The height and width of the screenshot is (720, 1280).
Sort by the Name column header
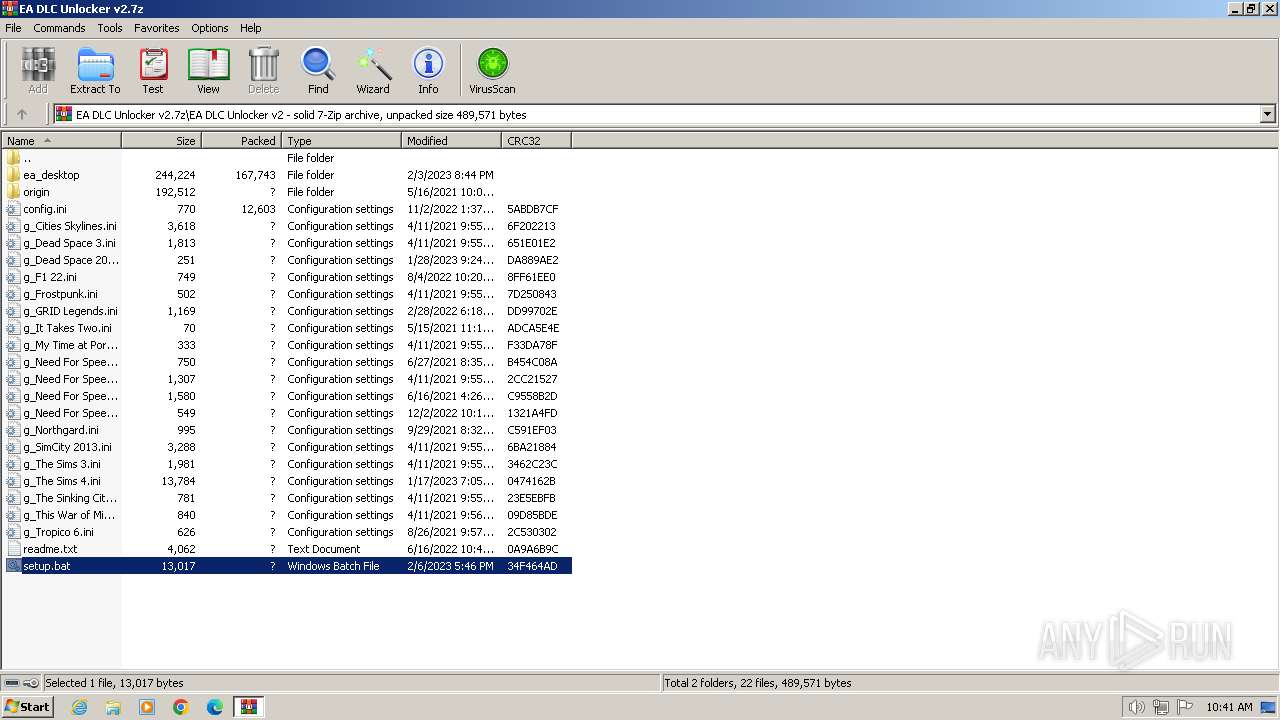[x=61, y=141]
